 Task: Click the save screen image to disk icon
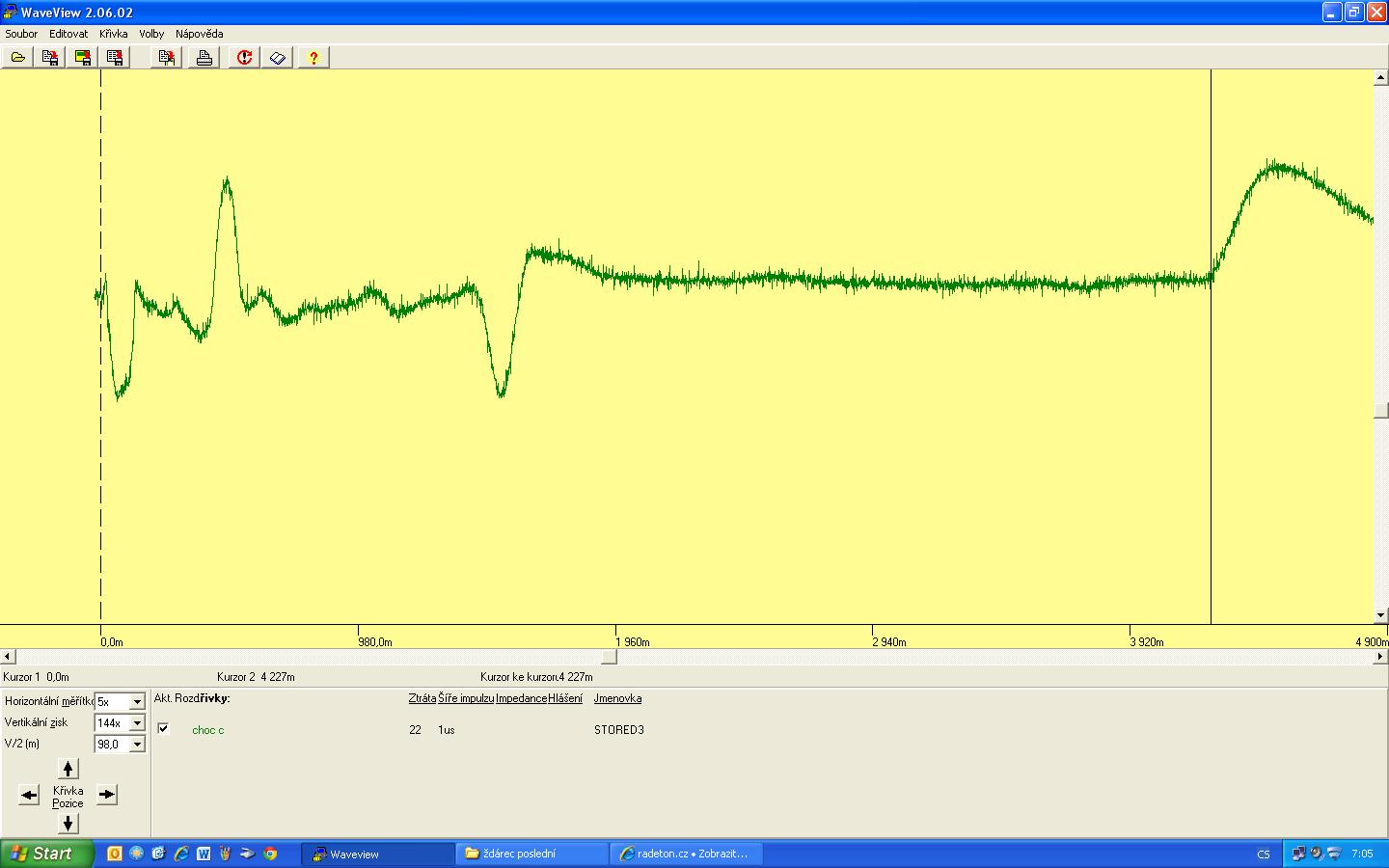(83, 58)
